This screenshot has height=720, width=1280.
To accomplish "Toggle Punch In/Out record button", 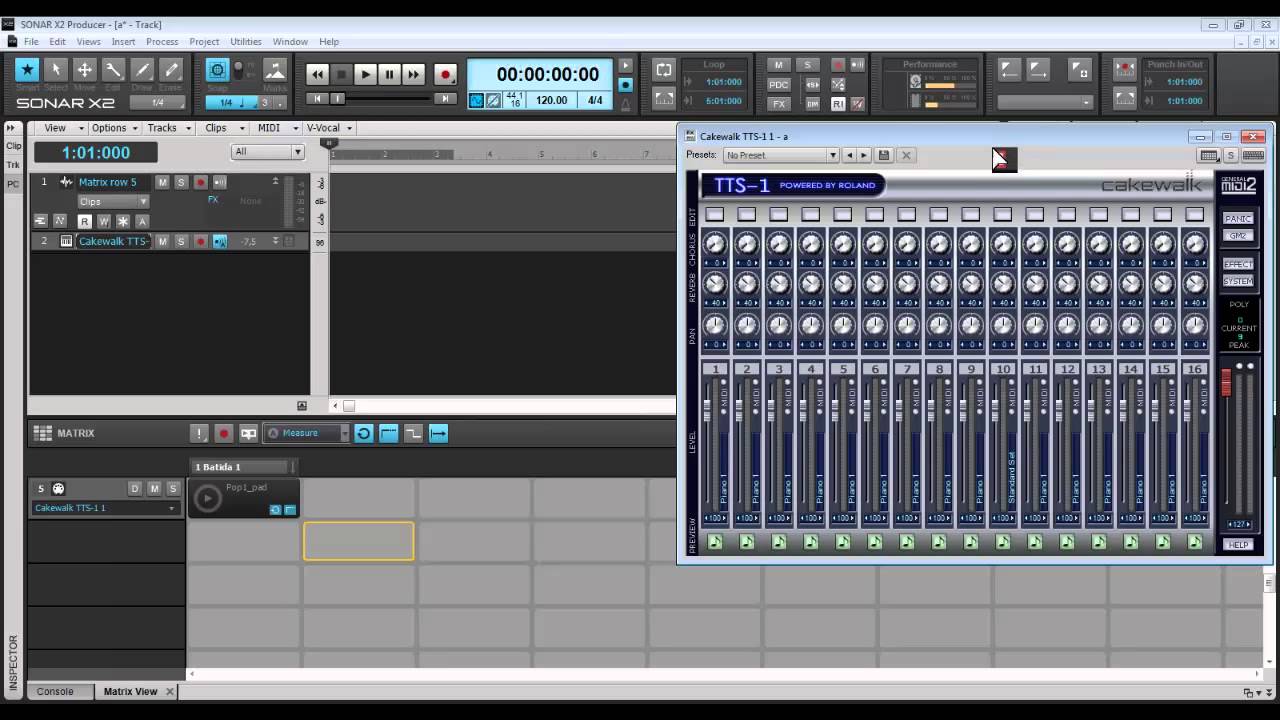I will coord(1125,70).
